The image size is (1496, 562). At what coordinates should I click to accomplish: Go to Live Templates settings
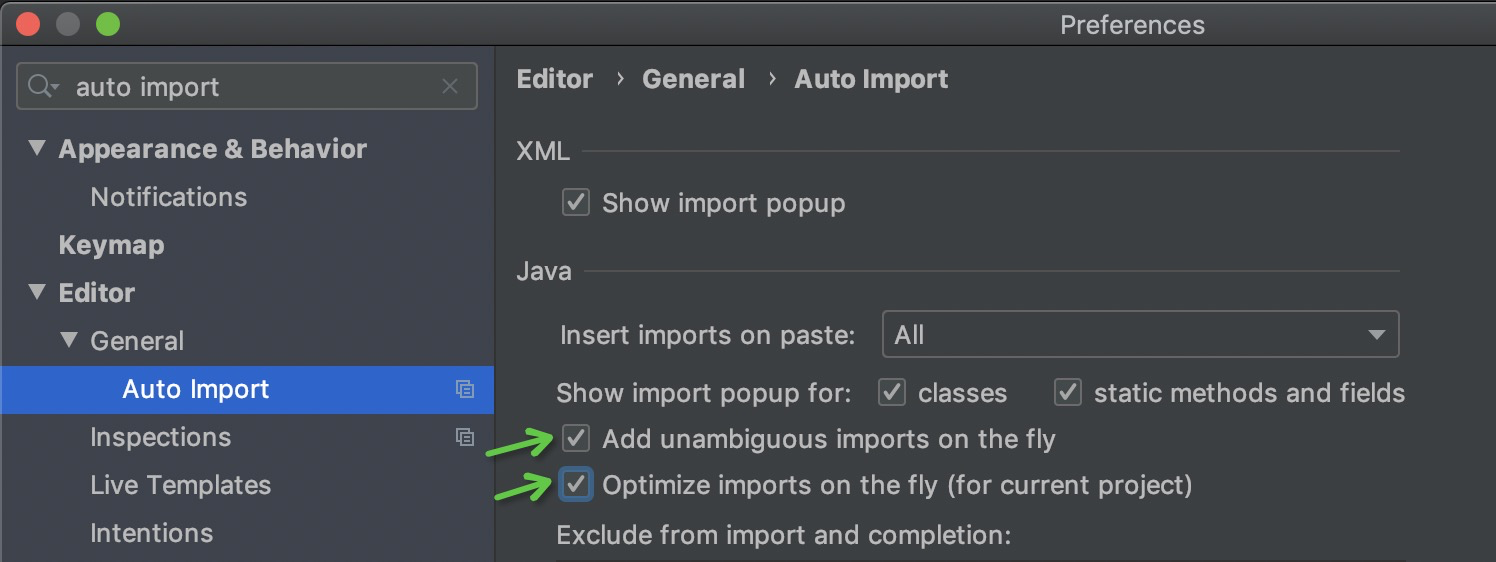180,485
